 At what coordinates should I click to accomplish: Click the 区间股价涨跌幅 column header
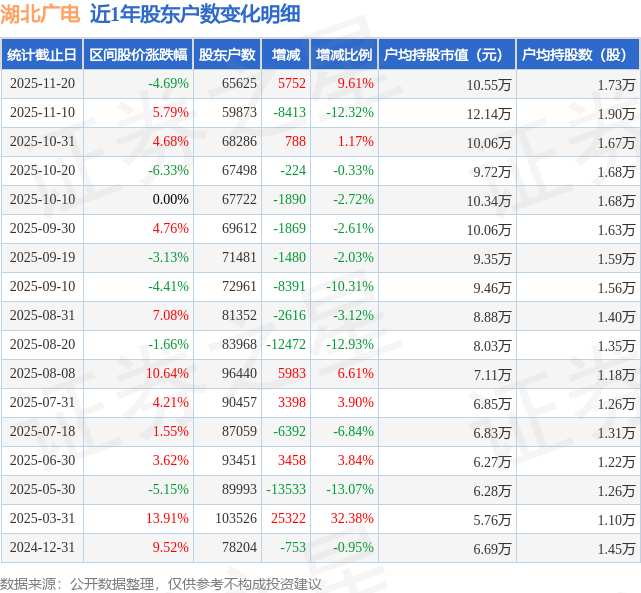(x=138, y=54)
